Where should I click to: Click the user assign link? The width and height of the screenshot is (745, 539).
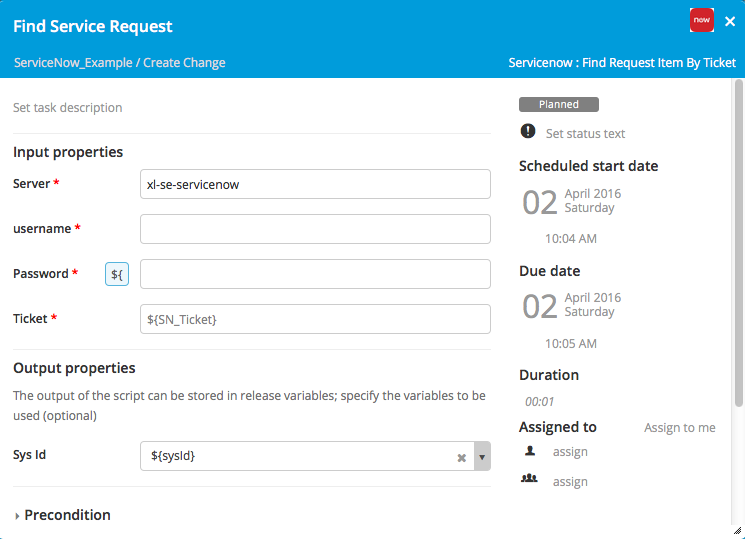570,452
